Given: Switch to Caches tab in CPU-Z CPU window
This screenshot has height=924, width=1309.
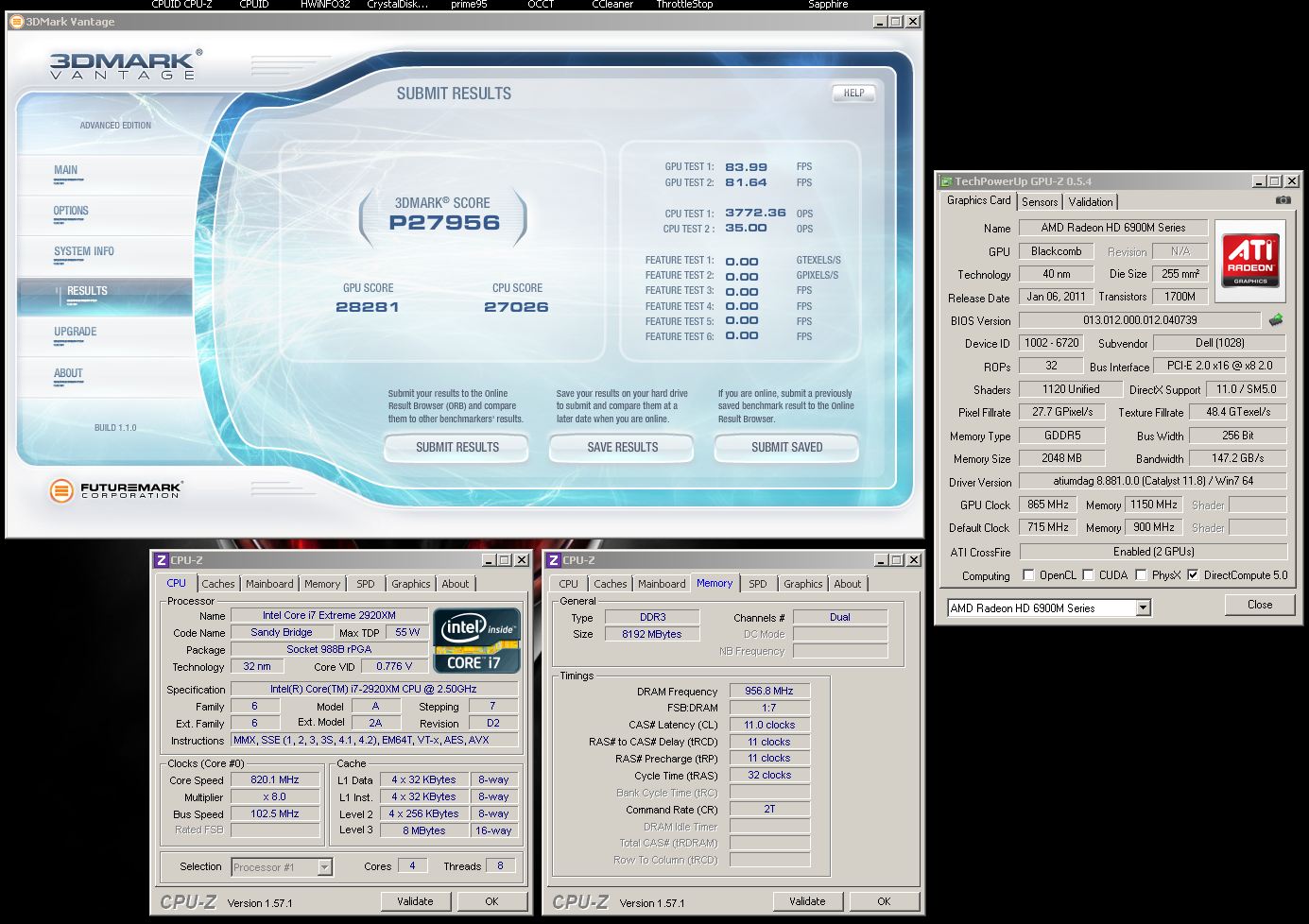Looking at the screenshot, I should click(x=218, y=584).
